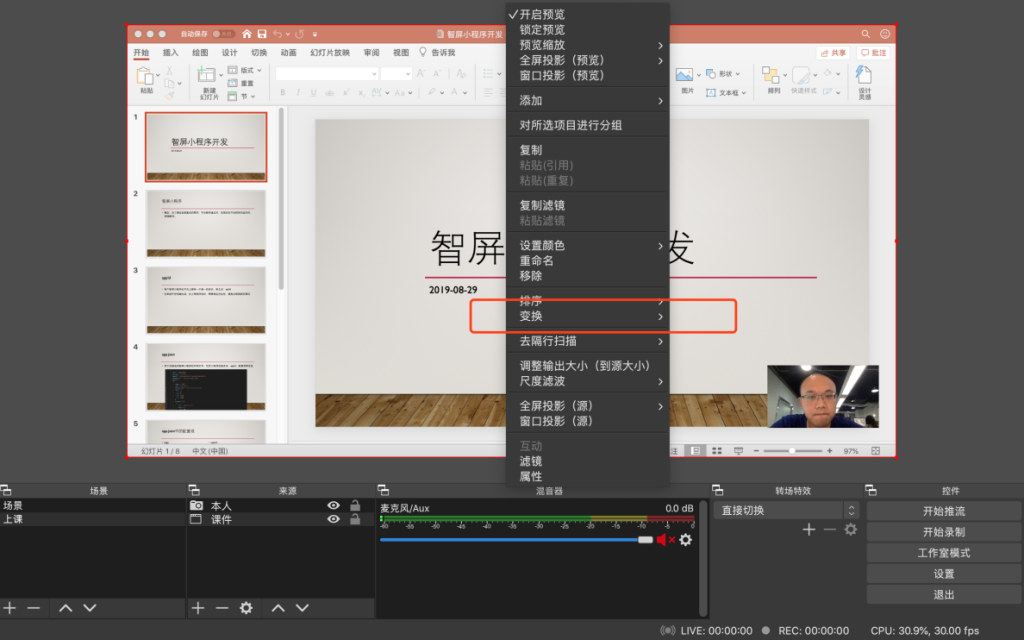Viewport: 1024px width, 640px height.
Task: Remove the selected source with the minus icon
Action: pyautogui.click(x=222, y=608)
